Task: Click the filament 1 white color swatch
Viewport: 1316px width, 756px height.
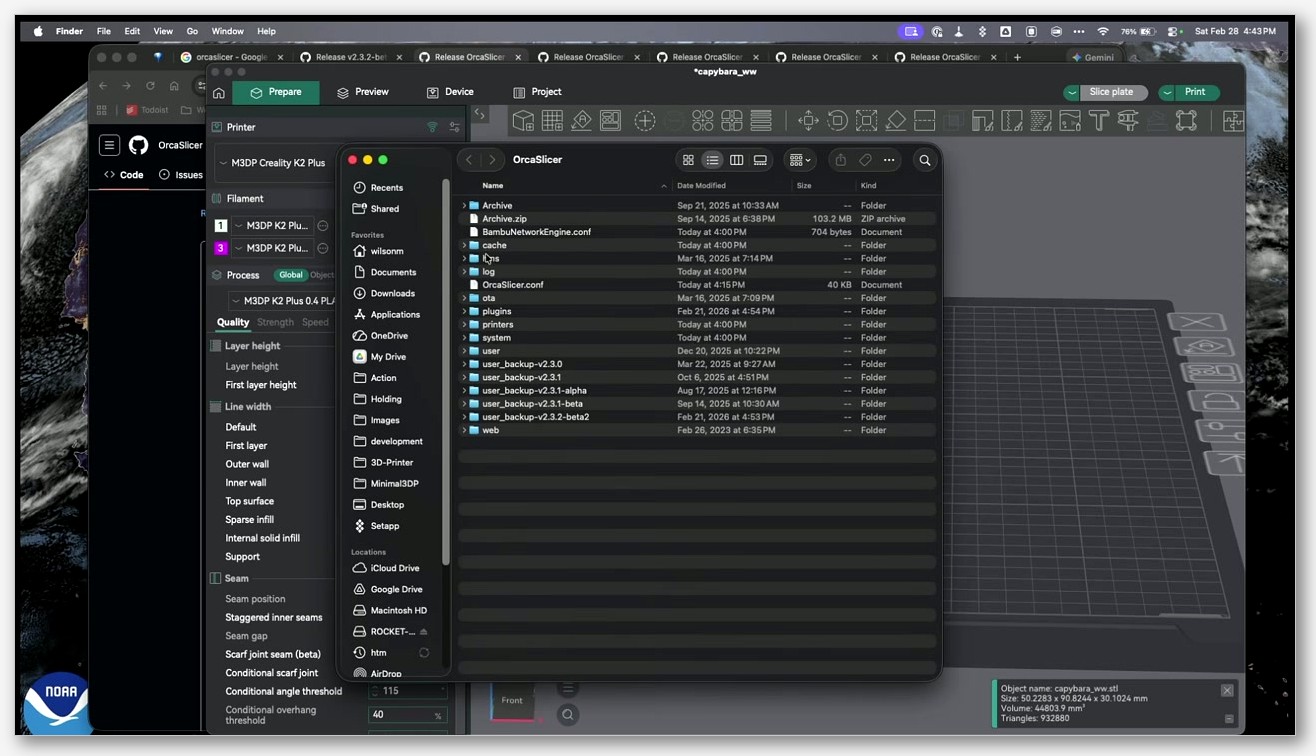Action: tap(221, 226)
